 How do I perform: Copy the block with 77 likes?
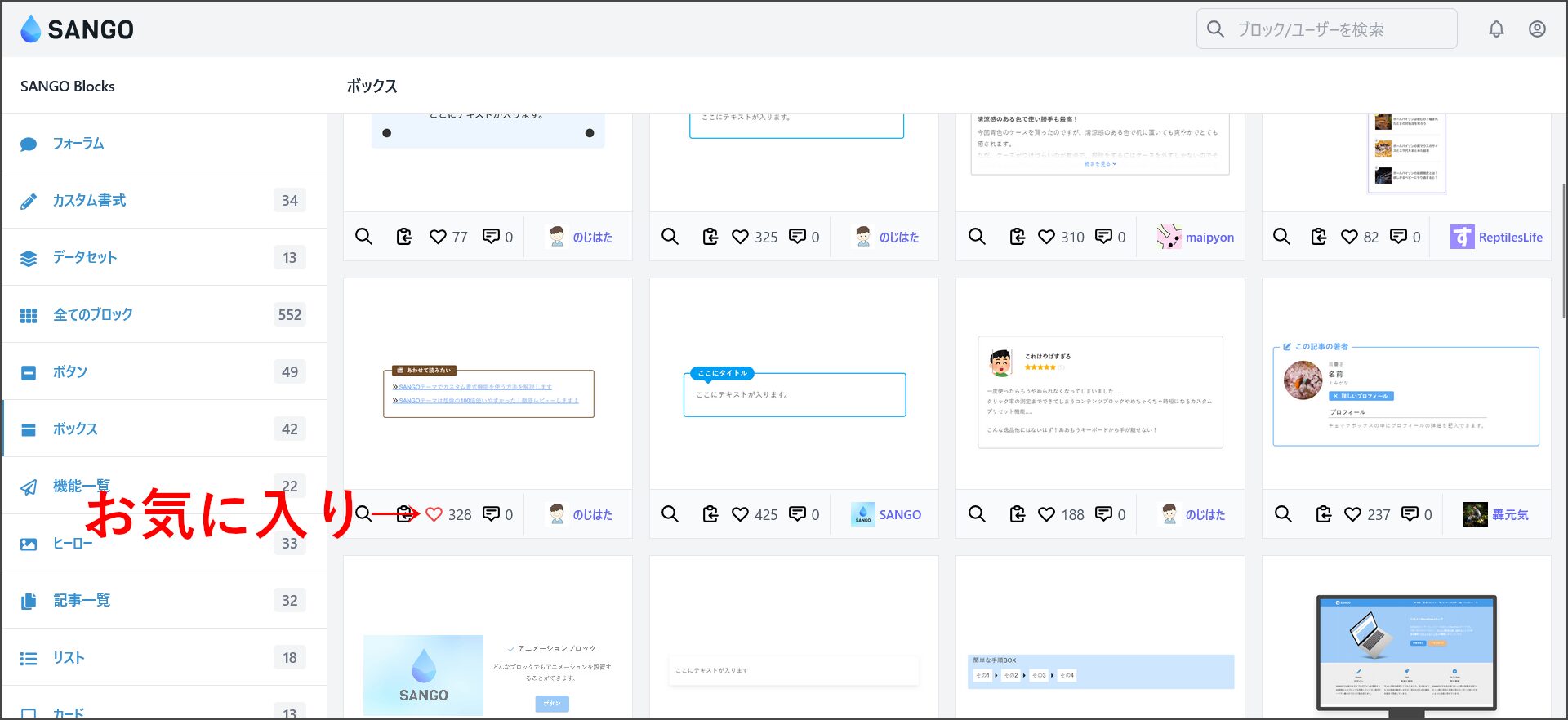(404, 237)
